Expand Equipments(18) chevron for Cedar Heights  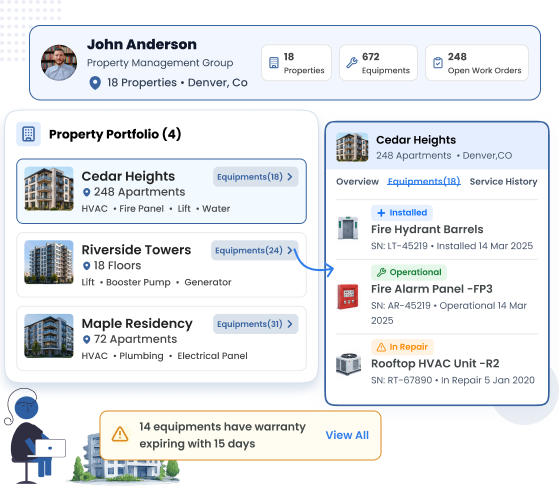click(x=290, y=177)
